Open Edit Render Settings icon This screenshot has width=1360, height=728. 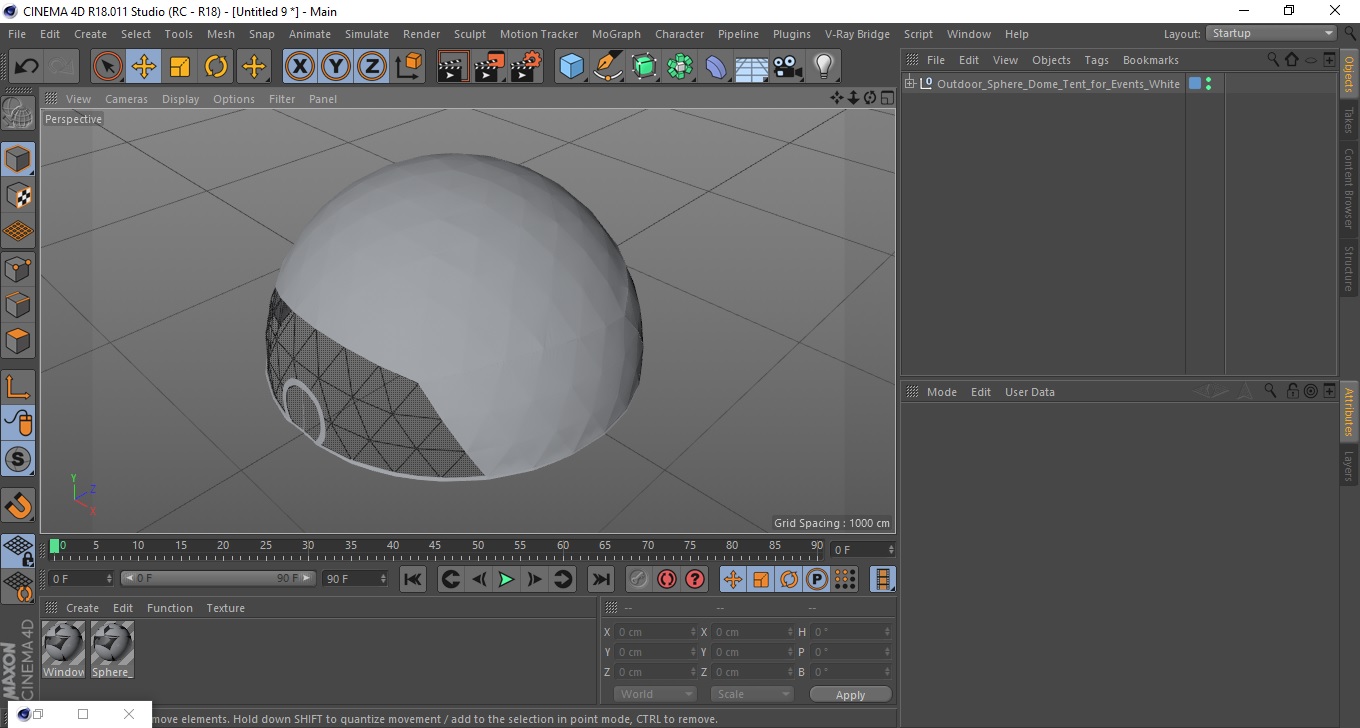pyautogui.click(x=526, y=67)
